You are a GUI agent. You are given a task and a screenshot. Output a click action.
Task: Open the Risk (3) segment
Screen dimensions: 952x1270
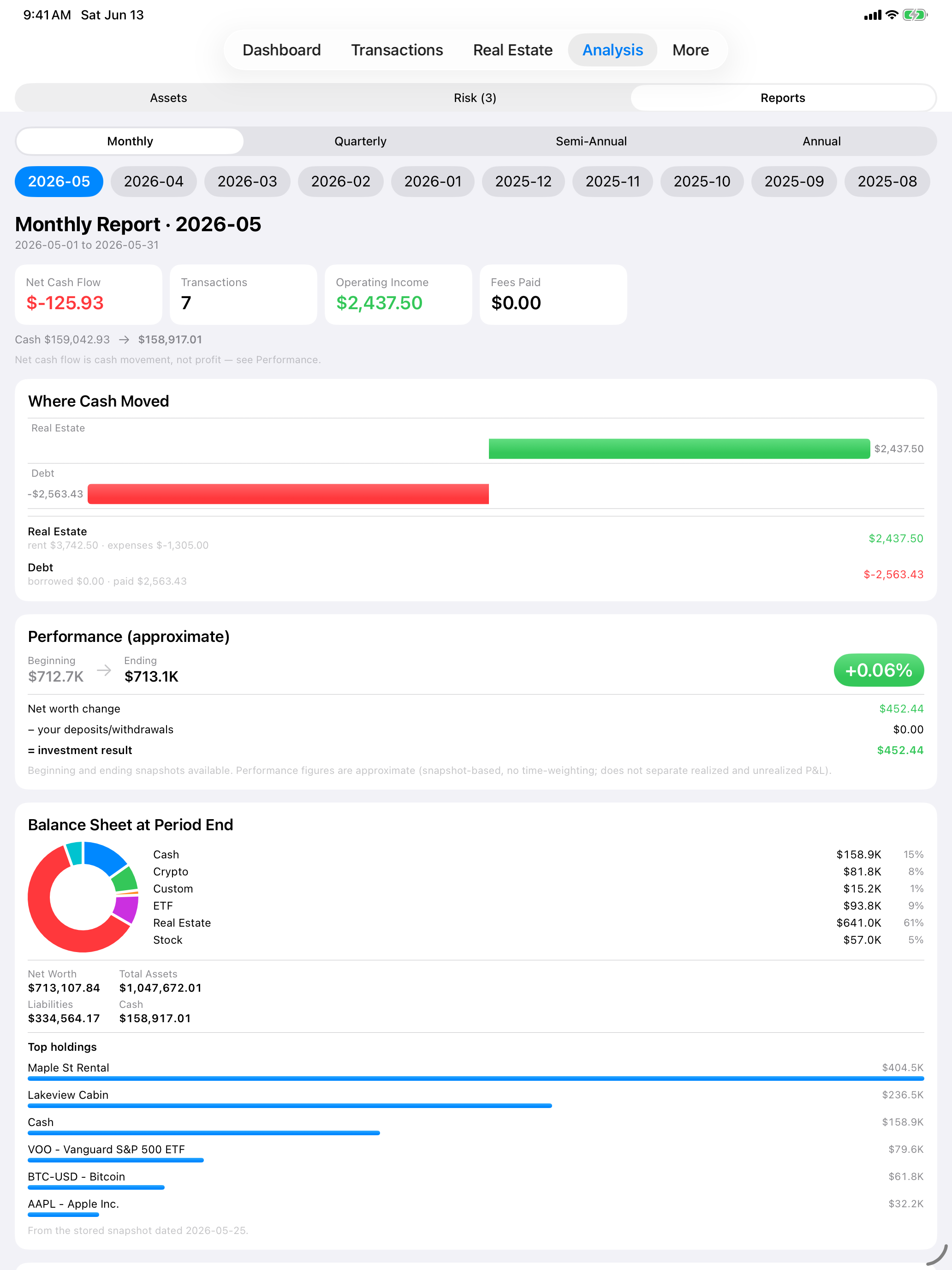pos(475,98)
